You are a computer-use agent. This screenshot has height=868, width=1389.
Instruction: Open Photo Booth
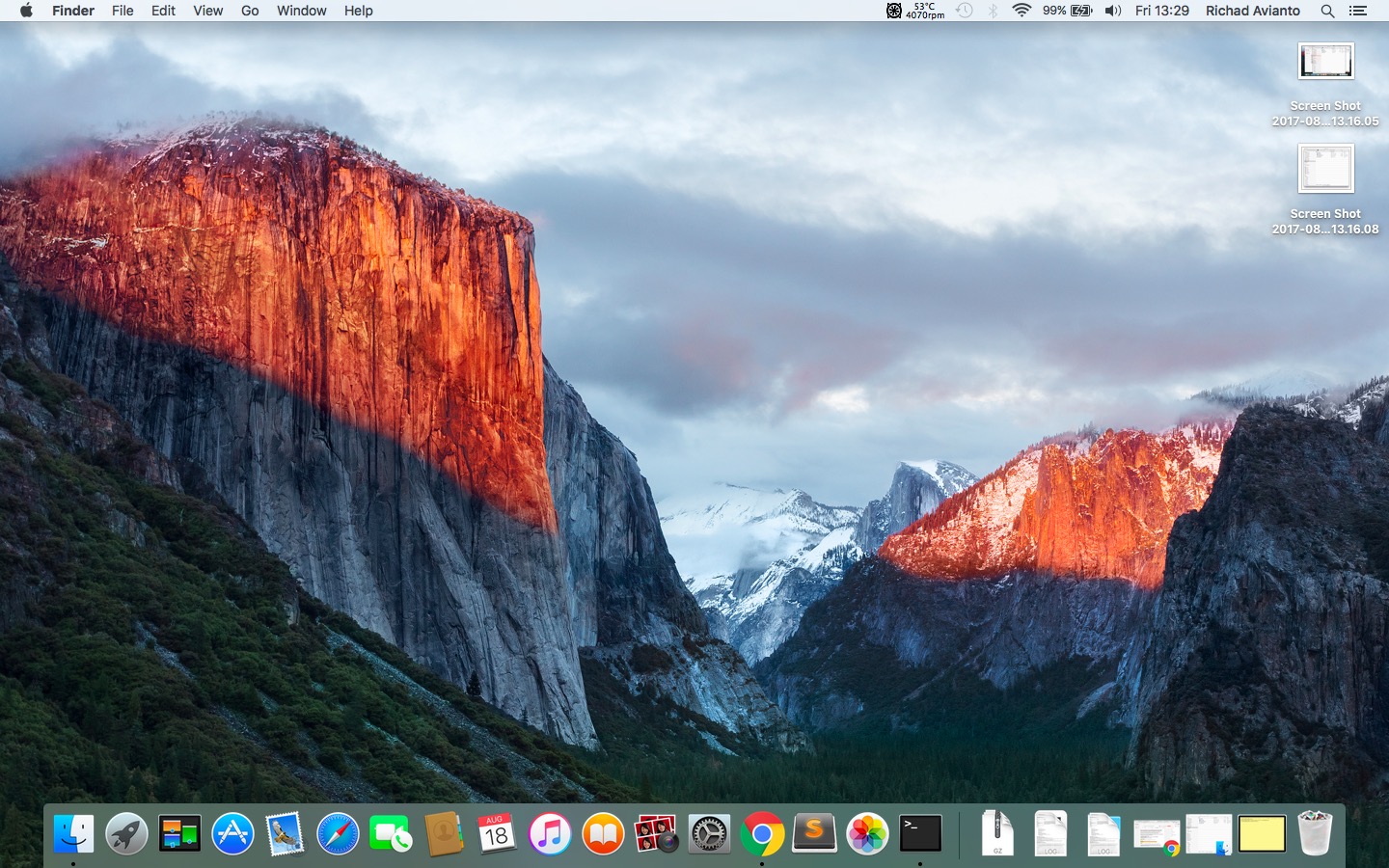(x=656, y=834)
